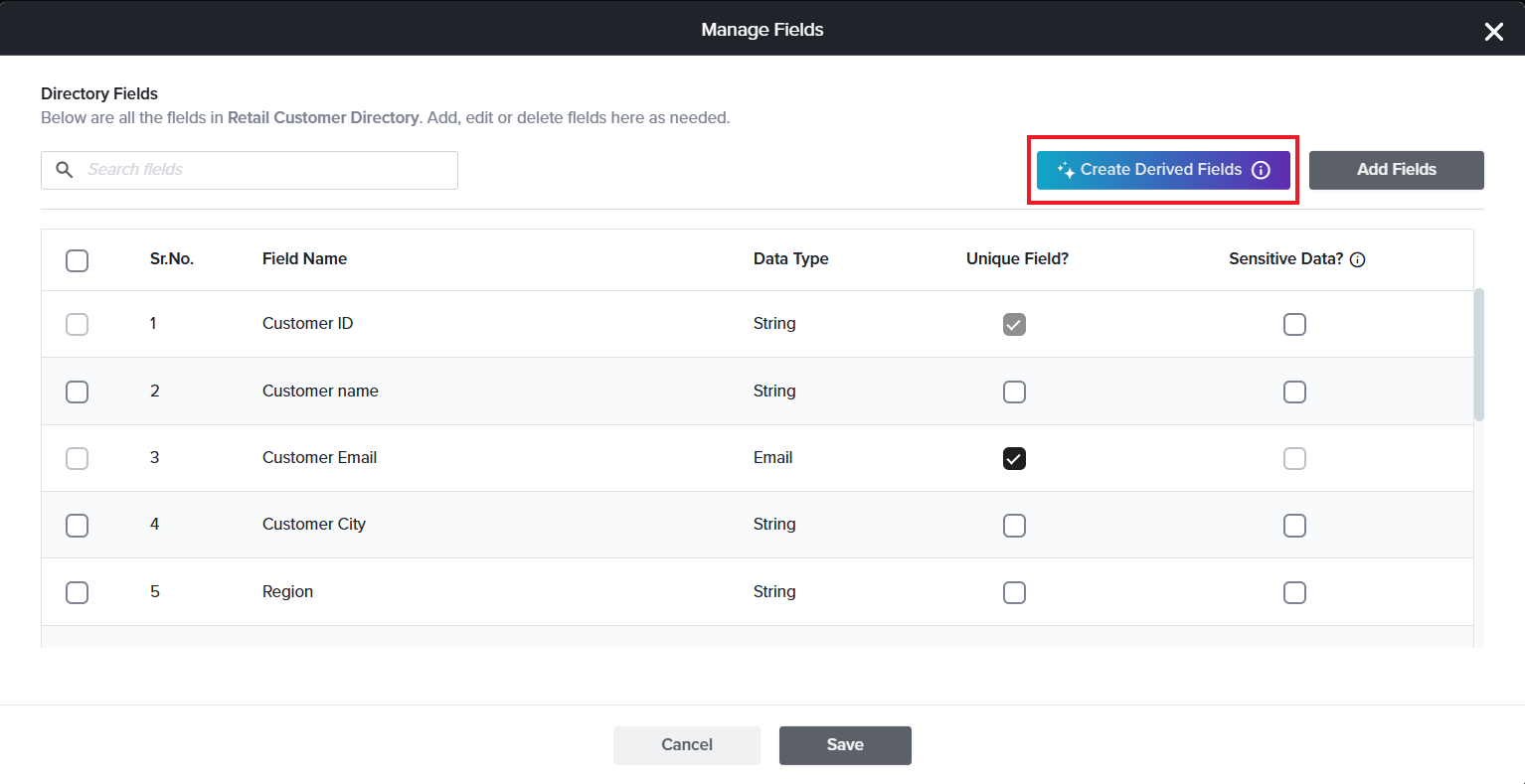Mark Customer name as unique field
This screenshot has width=1525, height=784.
pos(1014,392)
